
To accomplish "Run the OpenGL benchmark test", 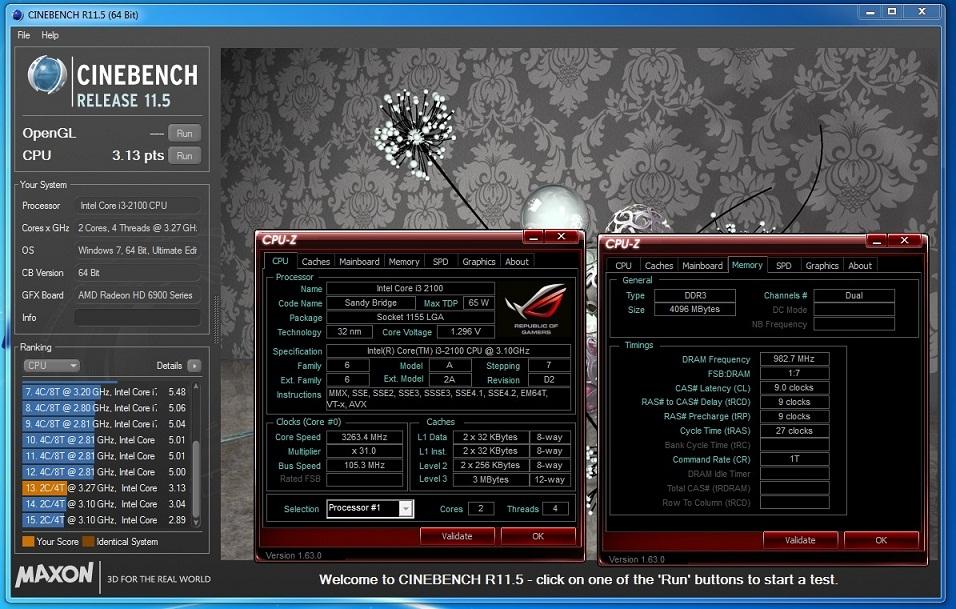I will [184, 133].
